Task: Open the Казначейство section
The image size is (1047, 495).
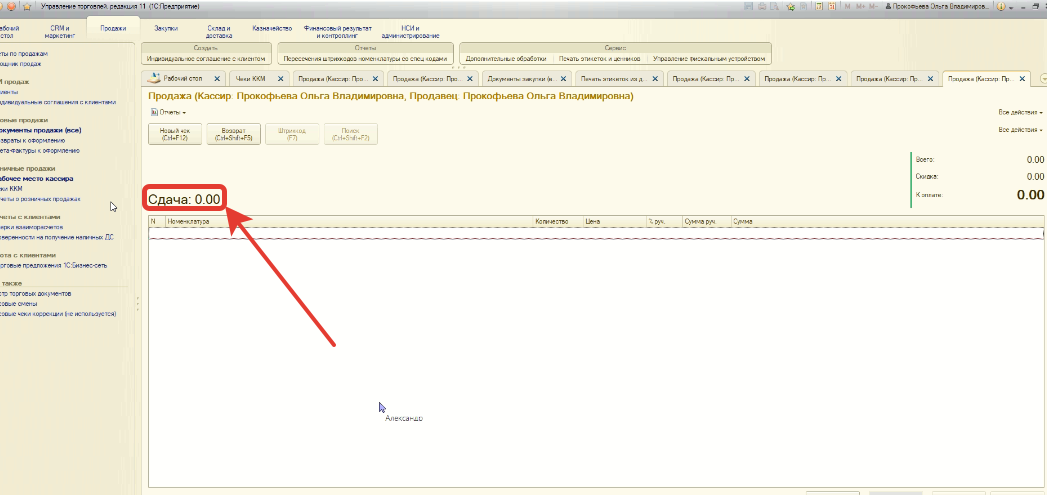Action: 272,29
